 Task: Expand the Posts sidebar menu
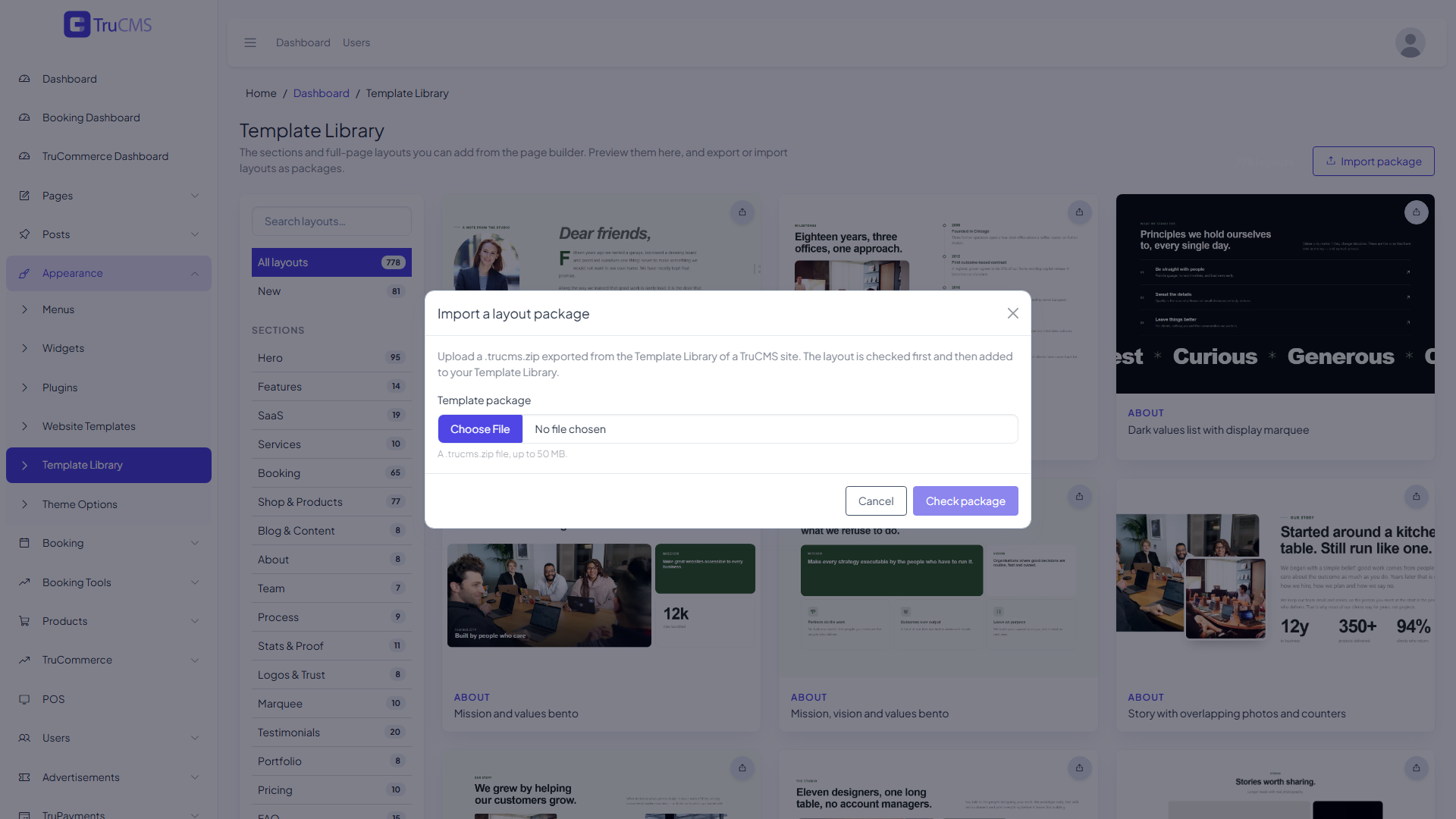pyautogui.click(x=195, y=234)
